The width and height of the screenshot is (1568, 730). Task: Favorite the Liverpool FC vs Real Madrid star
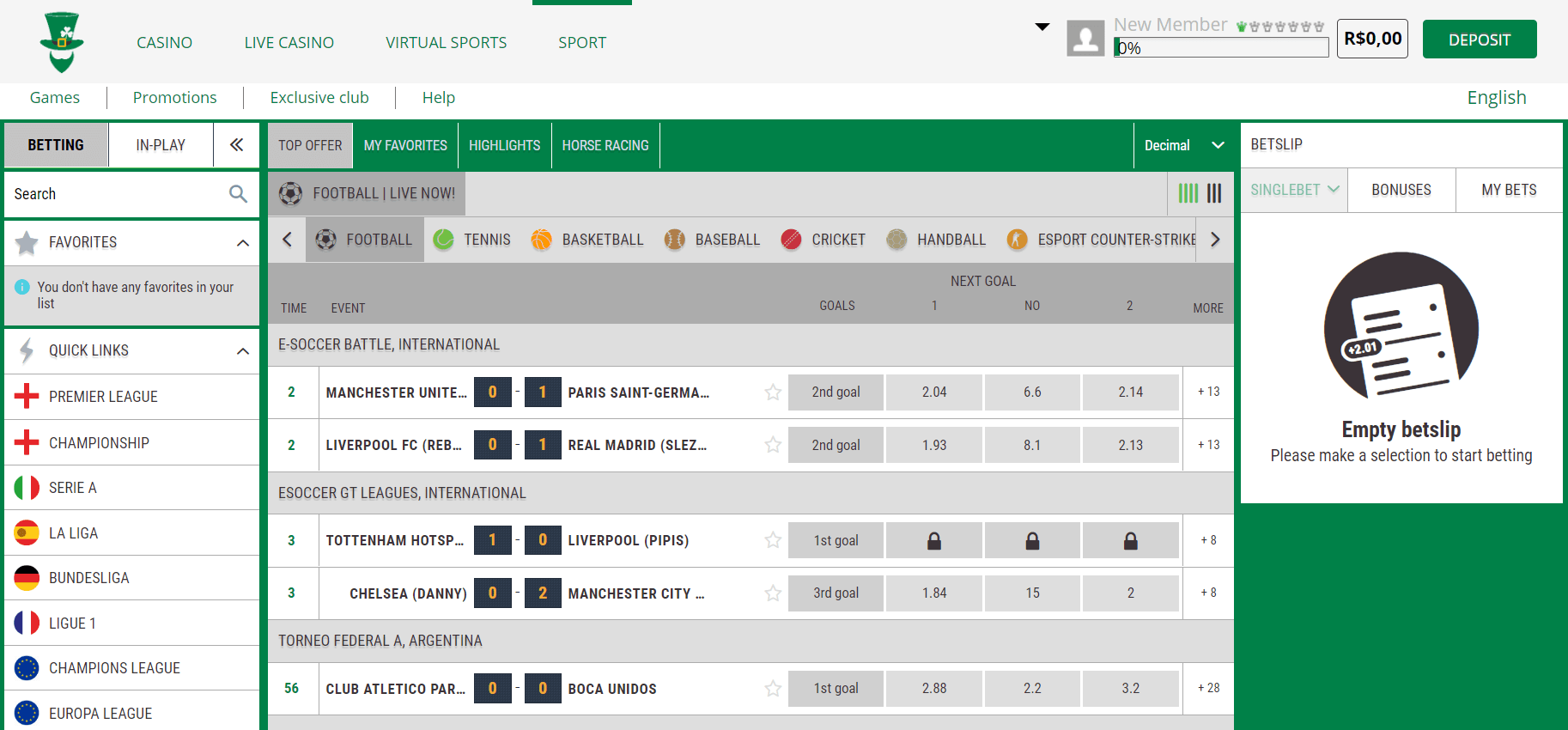(773, 445)
